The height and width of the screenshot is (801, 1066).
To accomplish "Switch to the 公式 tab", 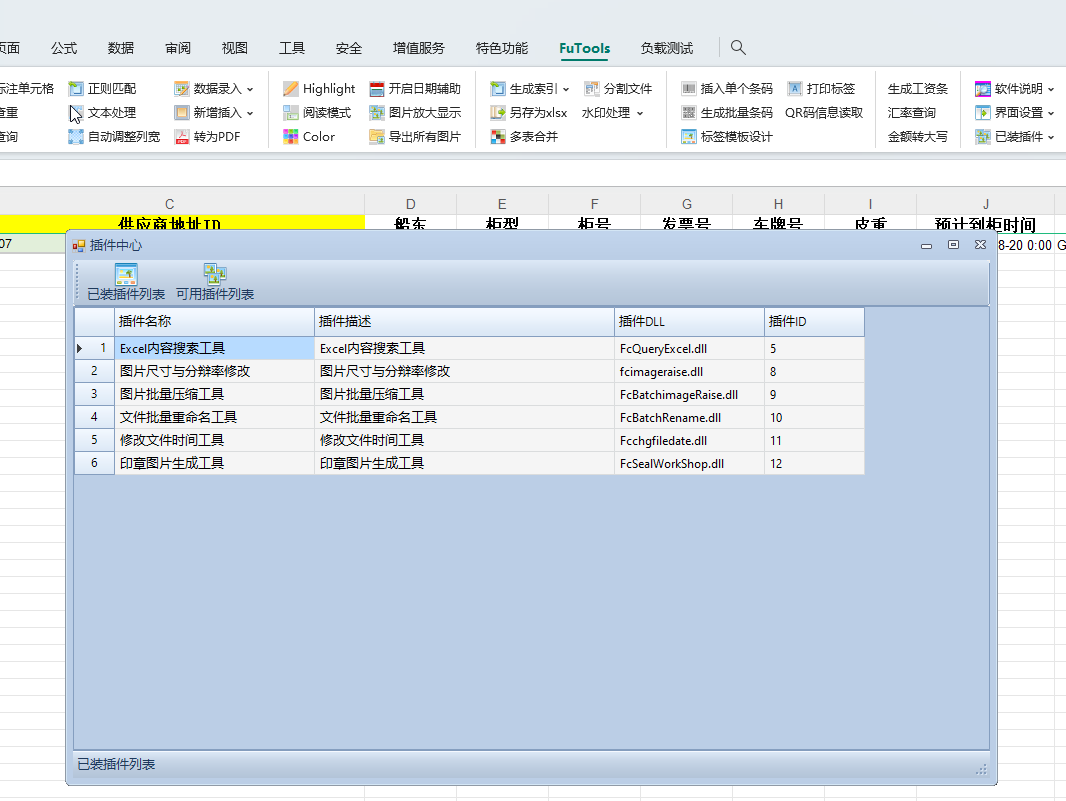I will tap(64, 48).
